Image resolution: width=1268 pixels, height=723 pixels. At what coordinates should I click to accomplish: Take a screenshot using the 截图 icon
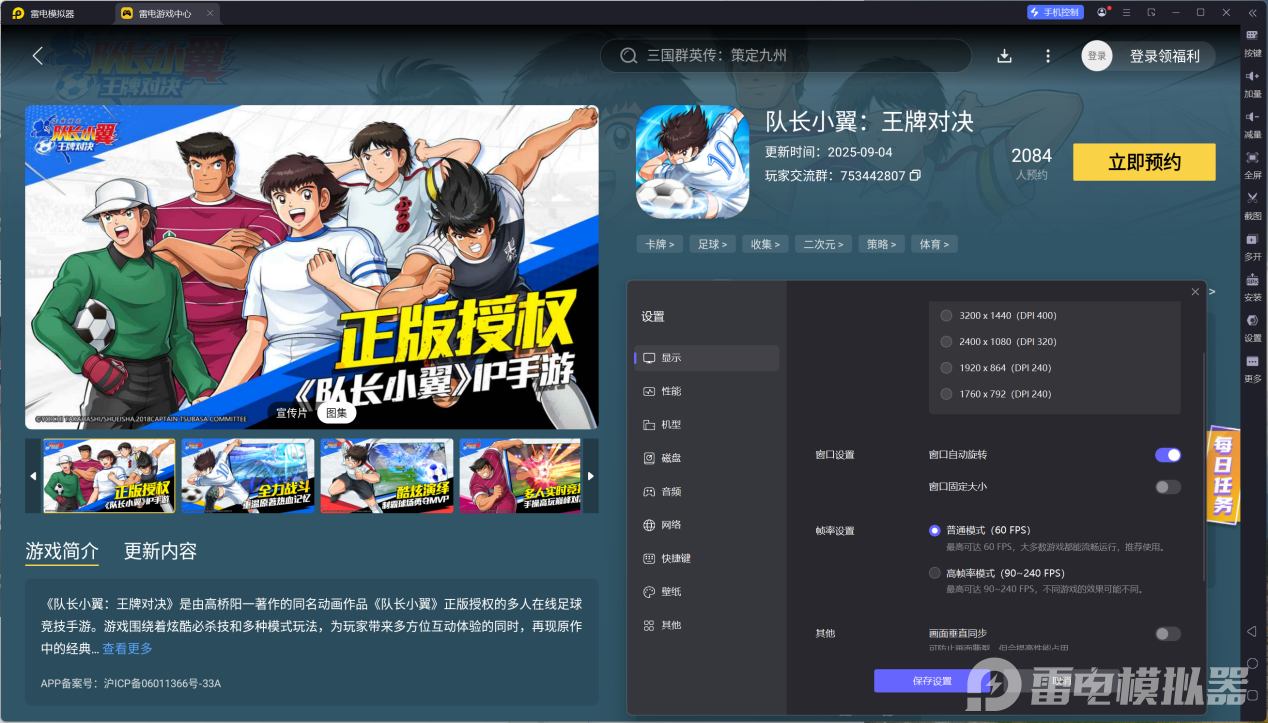point(1252,204)
